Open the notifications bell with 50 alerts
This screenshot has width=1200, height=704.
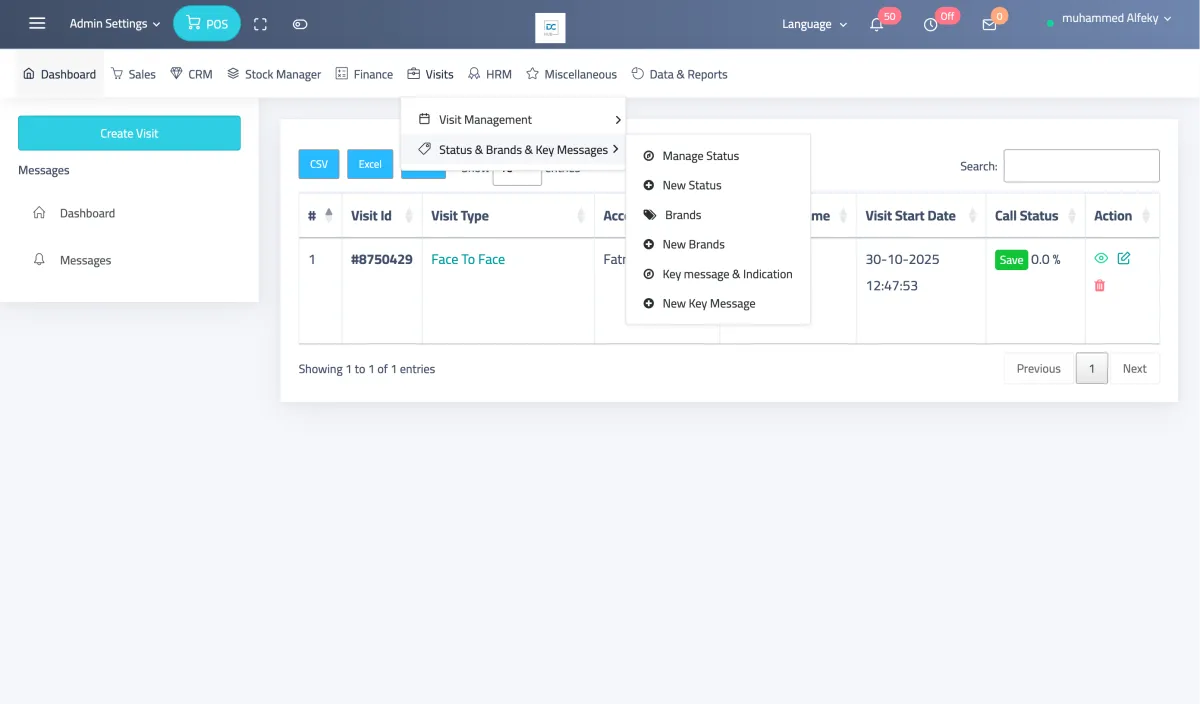tap(877, 23)
